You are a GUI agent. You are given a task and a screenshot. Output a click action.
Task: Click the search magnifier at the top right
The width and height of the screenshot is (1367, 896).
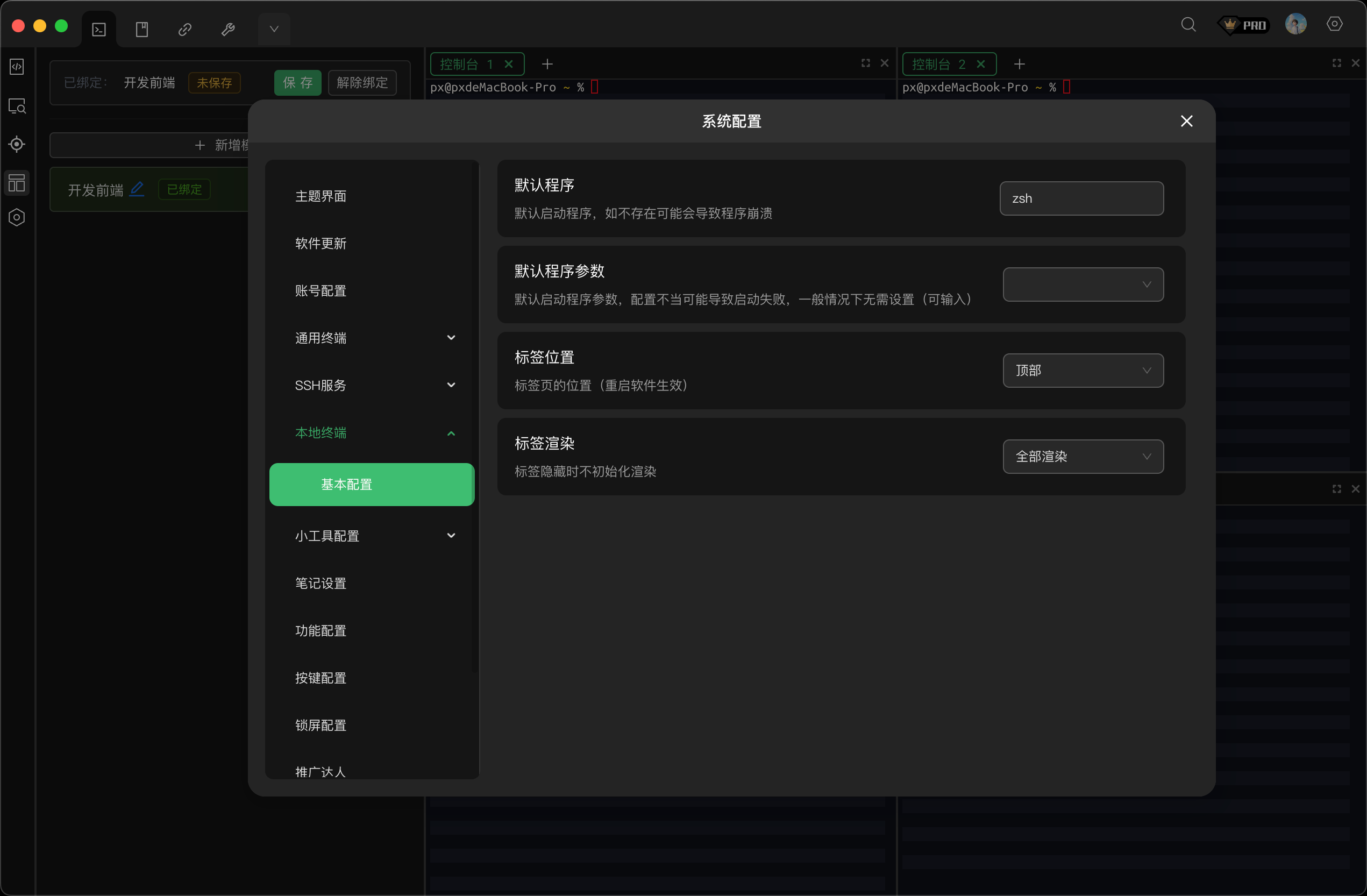(1188, 24)
